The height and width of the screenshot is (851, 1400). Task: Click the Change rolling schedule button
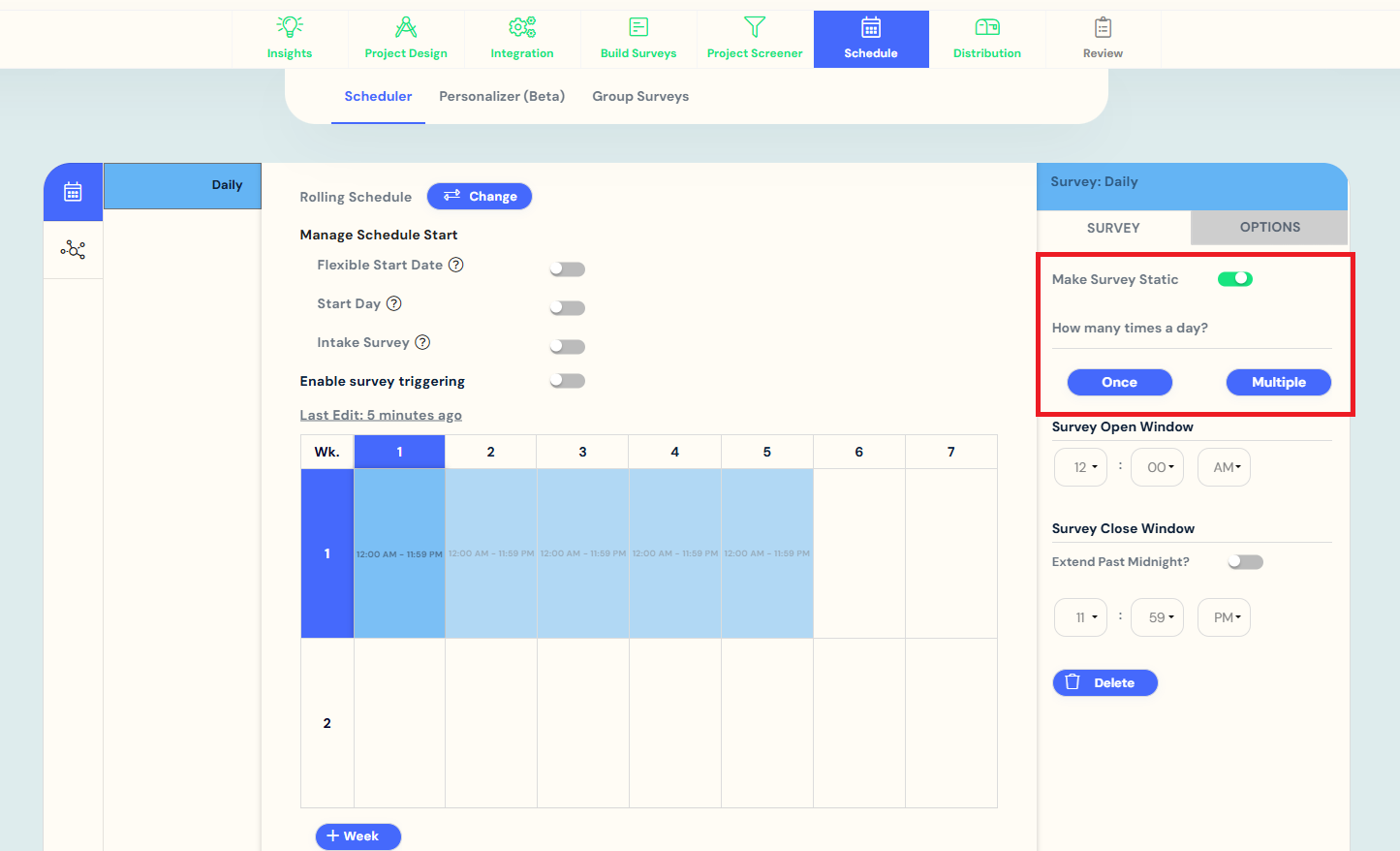point(480,196)
